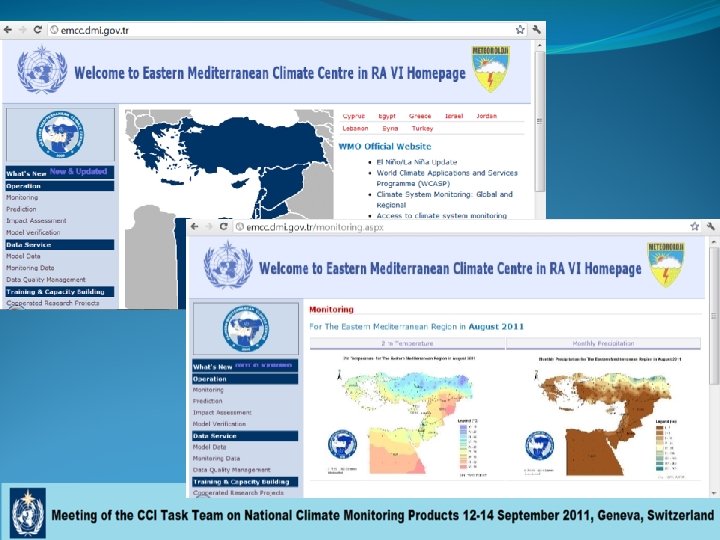Open World Climate Applications and Services Programme link
The width and height of the screenshot is (720, 540).
447,178
